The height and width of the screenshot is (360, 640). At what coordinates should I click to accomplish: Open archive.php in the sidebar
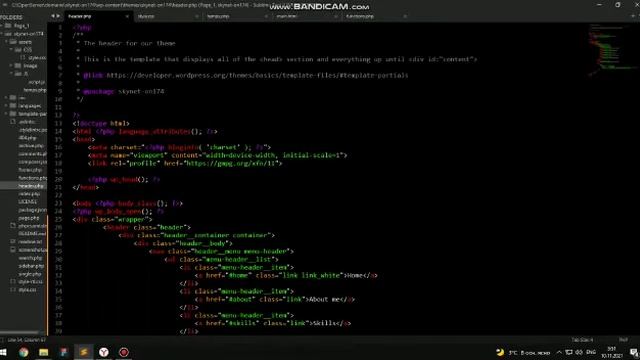(x=31, y=146)
